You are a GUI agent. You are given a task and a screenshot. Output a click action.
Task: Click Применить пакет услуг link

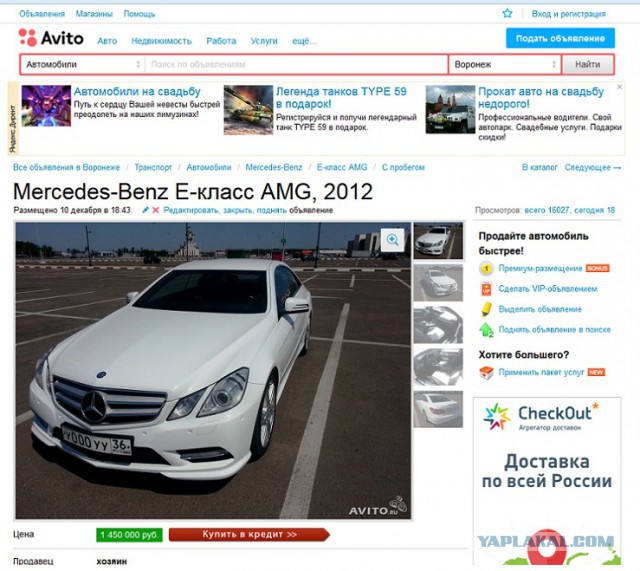click(x=541, y=372)
